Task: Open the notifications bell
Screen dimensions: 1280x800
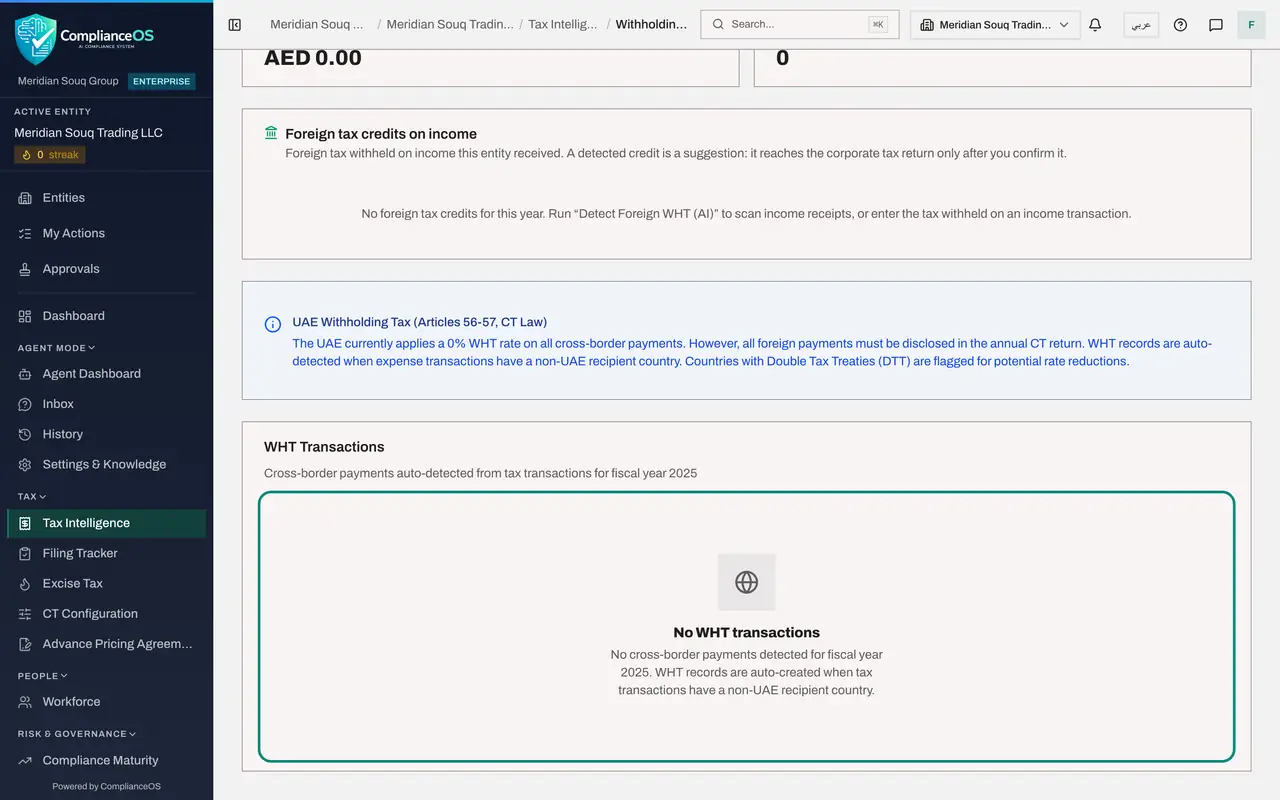Action: point(1095,25)
